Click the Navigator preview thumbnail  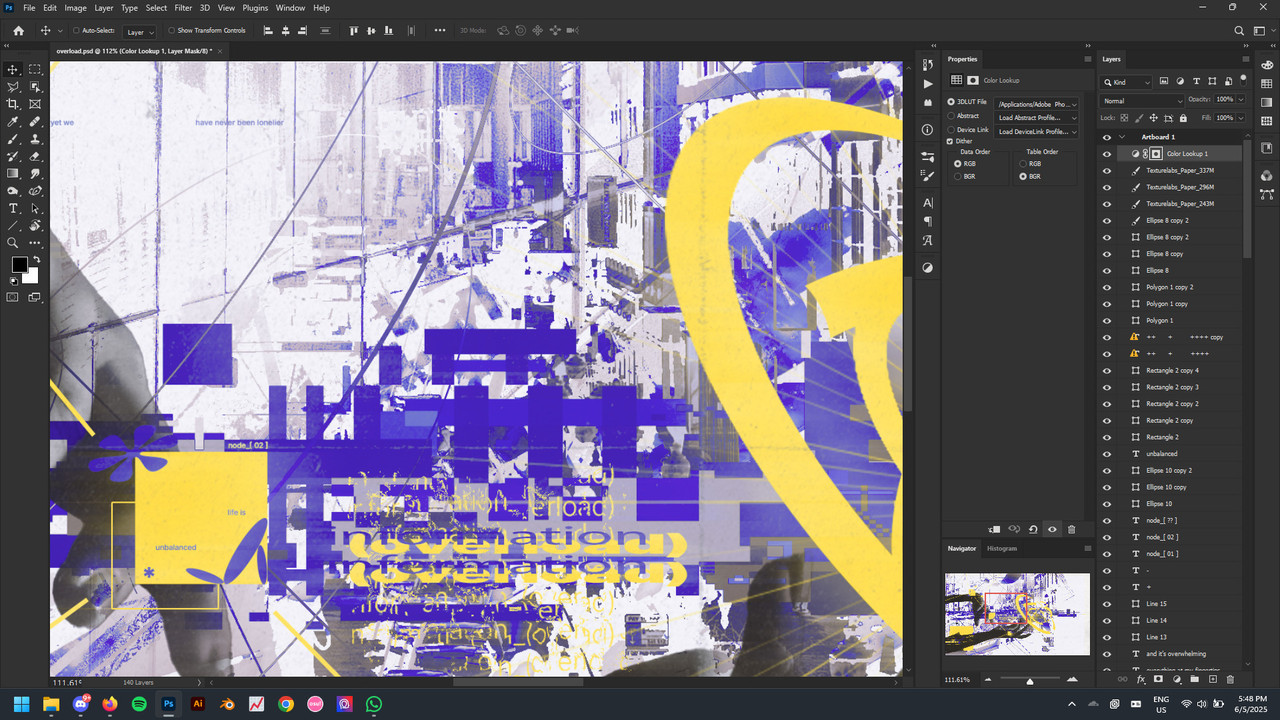[x=1017, y=614]
